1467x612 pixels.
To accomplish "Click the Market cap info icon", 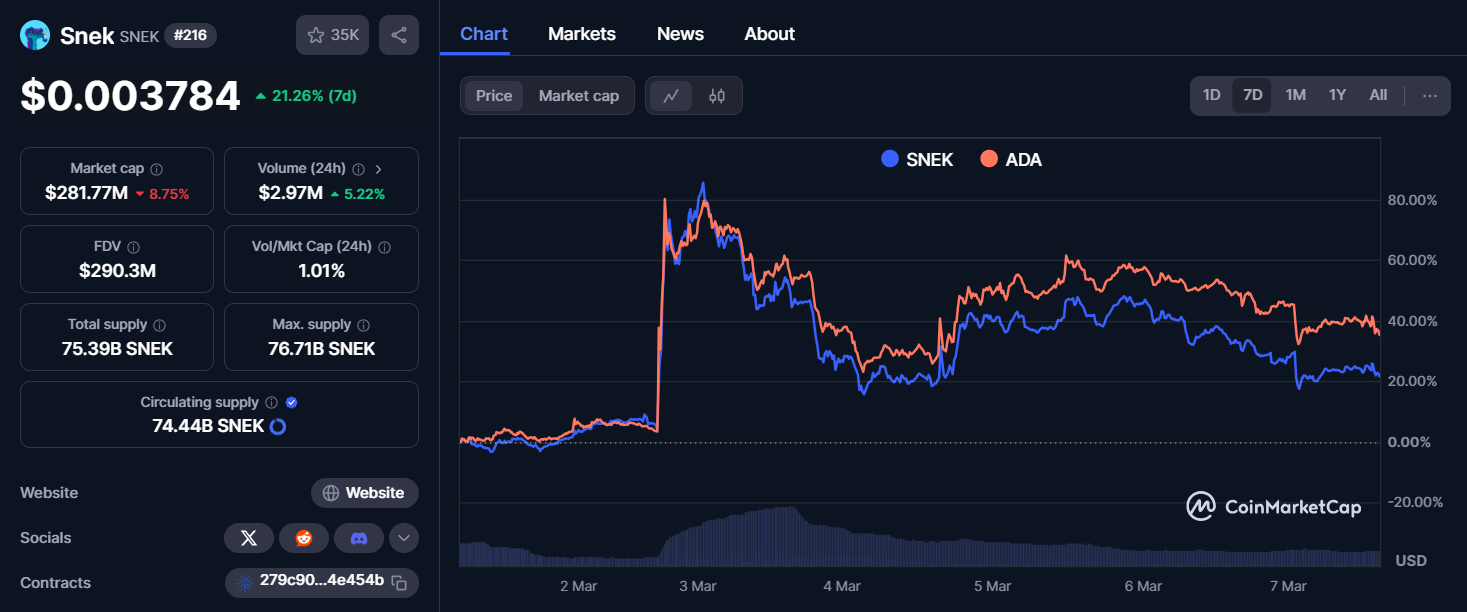I will 157,169.
